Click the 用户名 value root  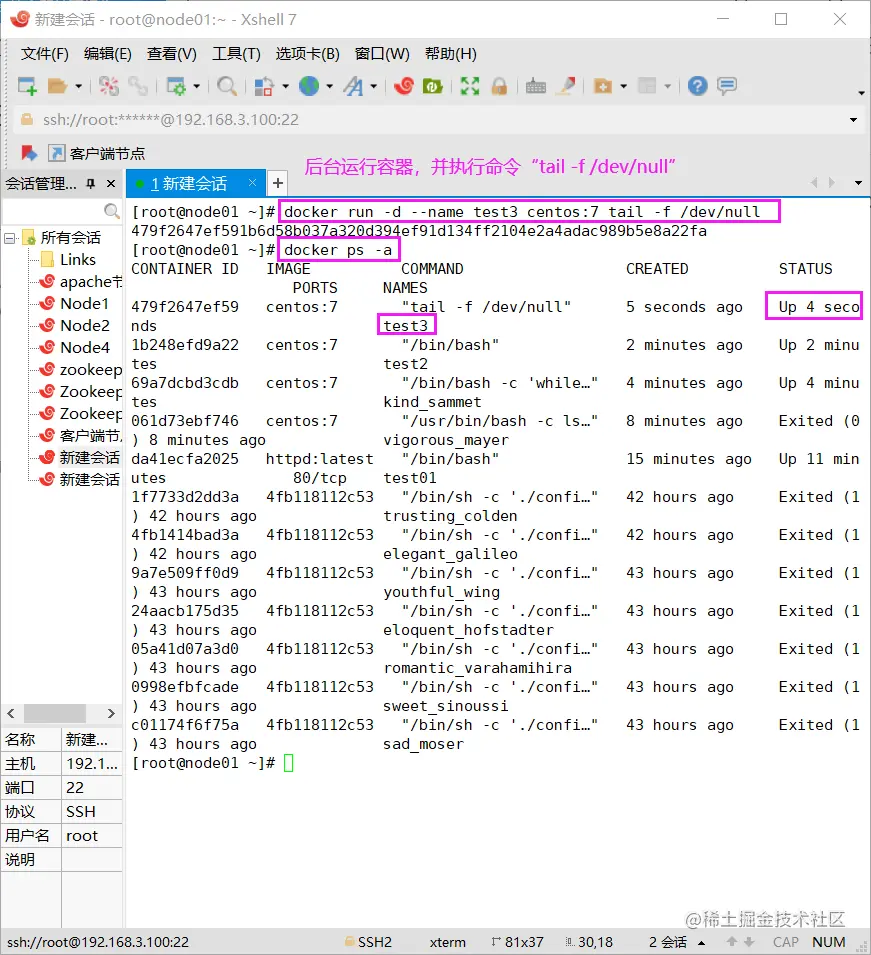92,836
